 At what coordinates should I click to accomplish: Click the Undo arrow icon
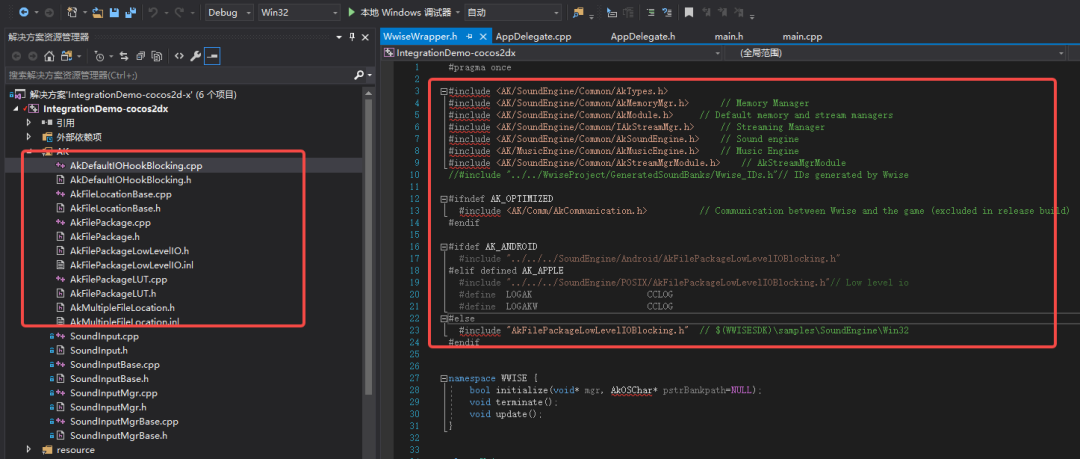(x=152, y=12)
